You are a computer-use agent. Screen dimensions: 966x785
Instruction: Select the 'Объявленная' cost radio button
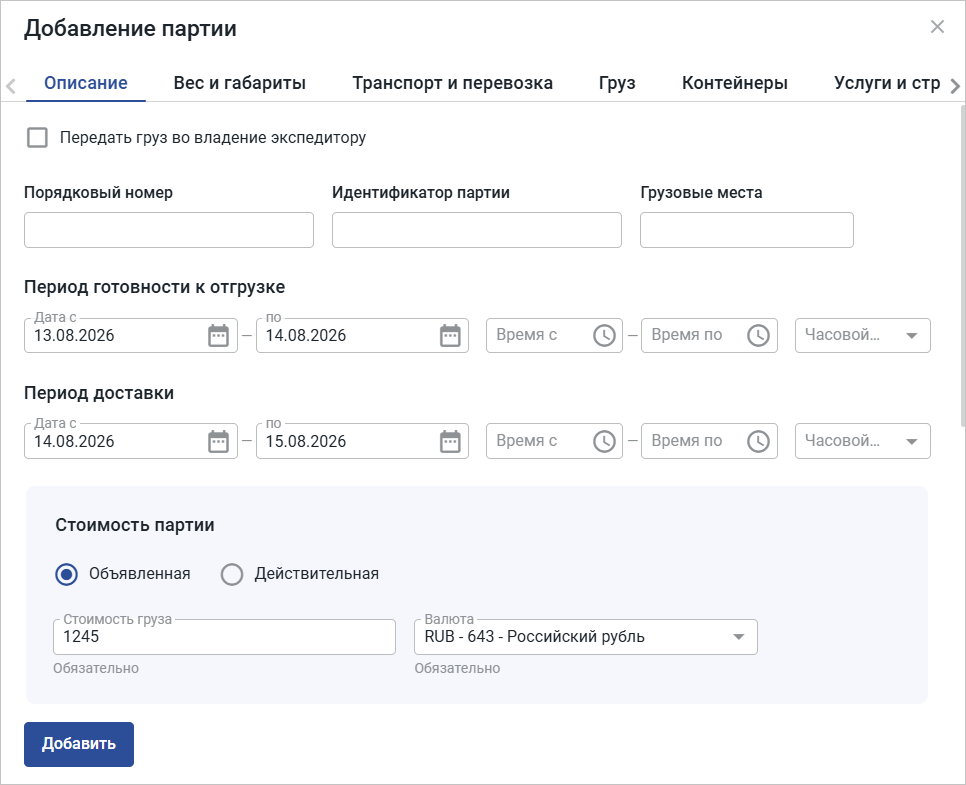point(67,574)
